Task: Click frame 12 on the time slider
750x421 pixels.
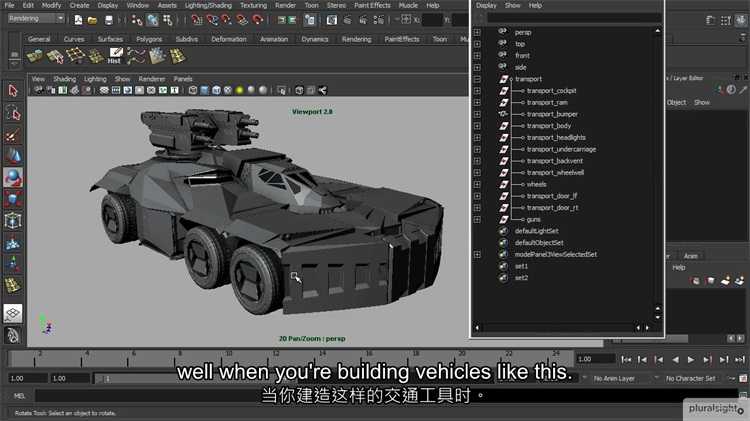Action: [276, 359]
